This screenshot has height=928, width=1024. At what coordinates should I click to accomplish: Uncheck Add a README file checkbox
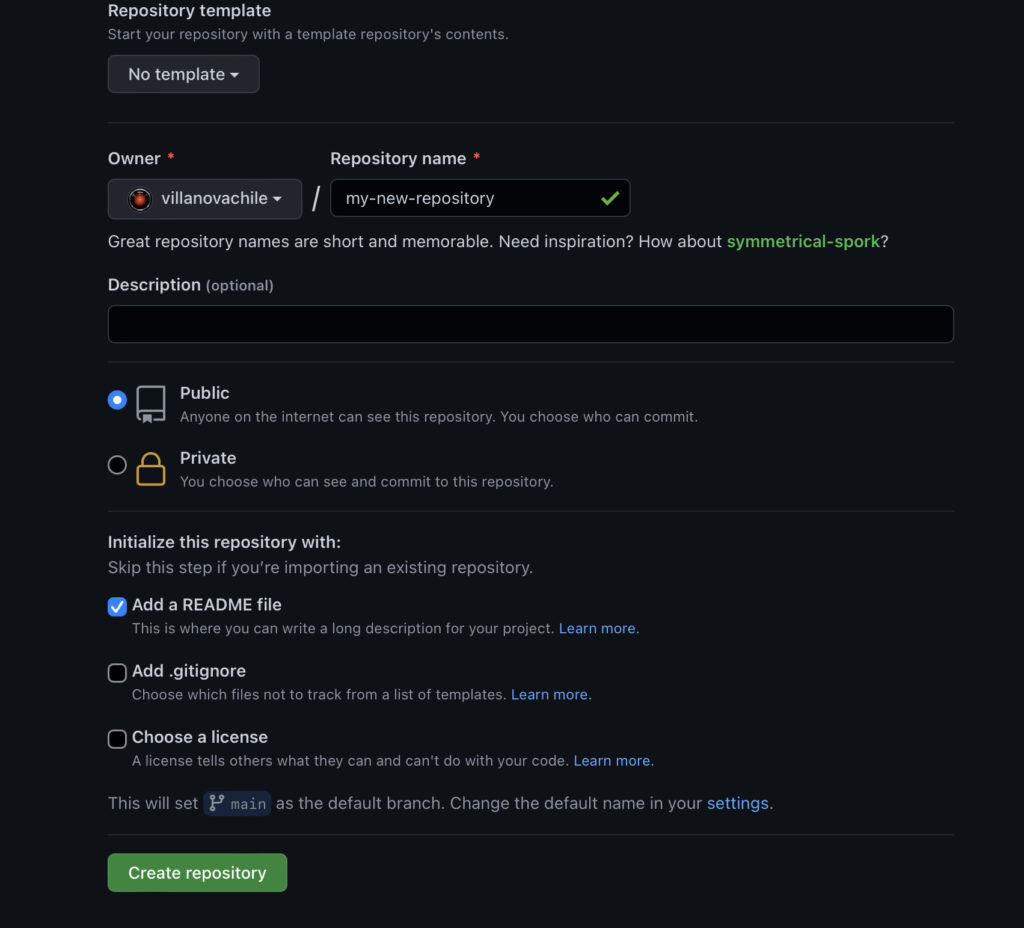117,607
